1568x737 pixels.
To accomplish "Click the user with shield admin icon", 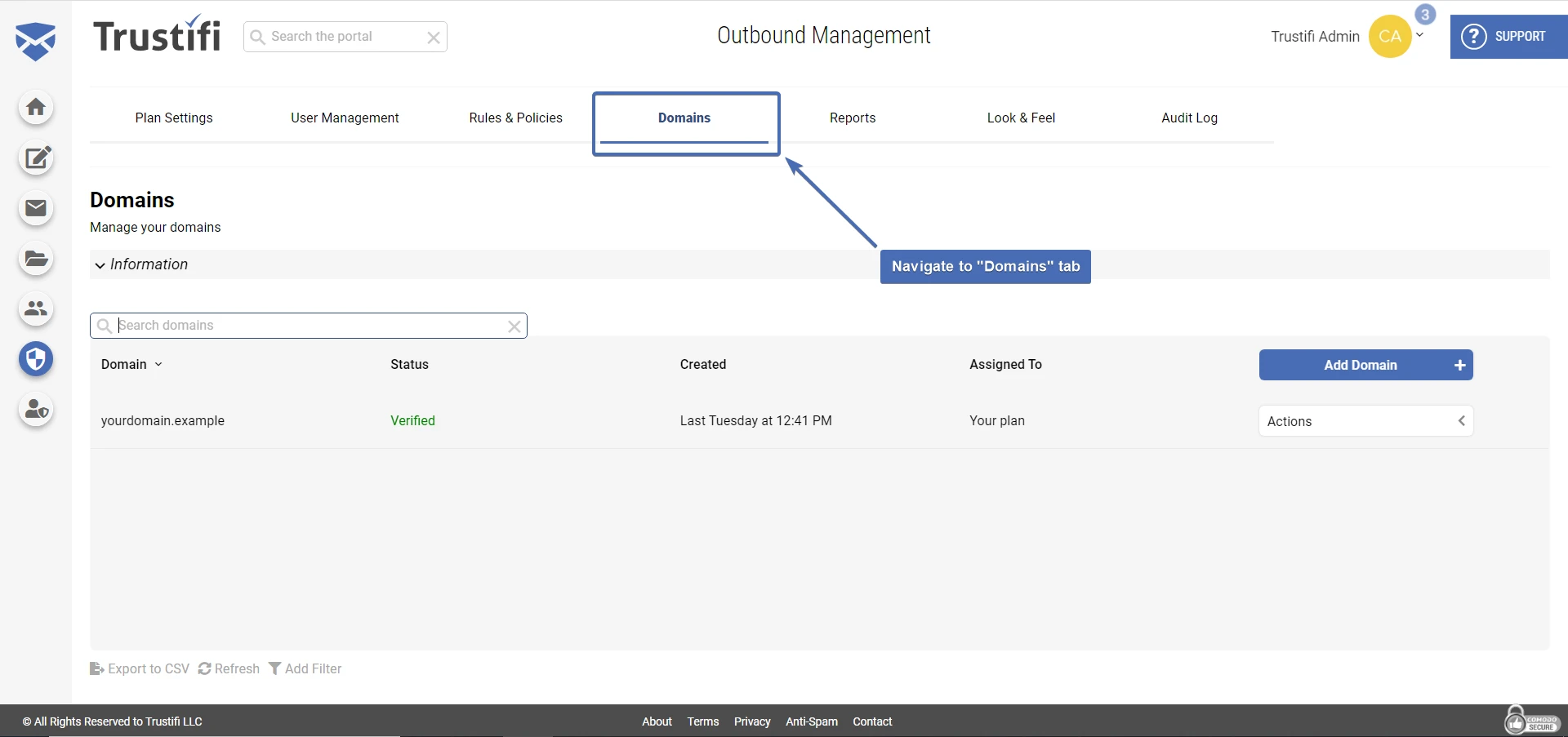I will pyautogui.click(x=36, y=409).
